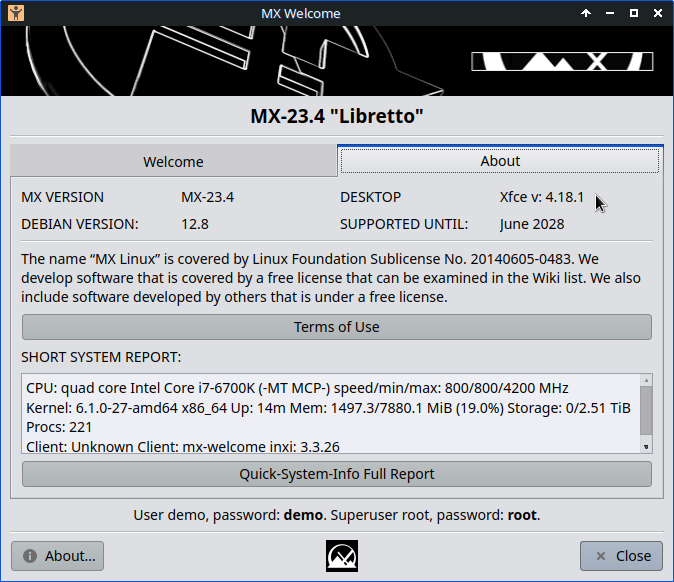
Task: Click the user demo password line
Action: [x=337, y=515]
